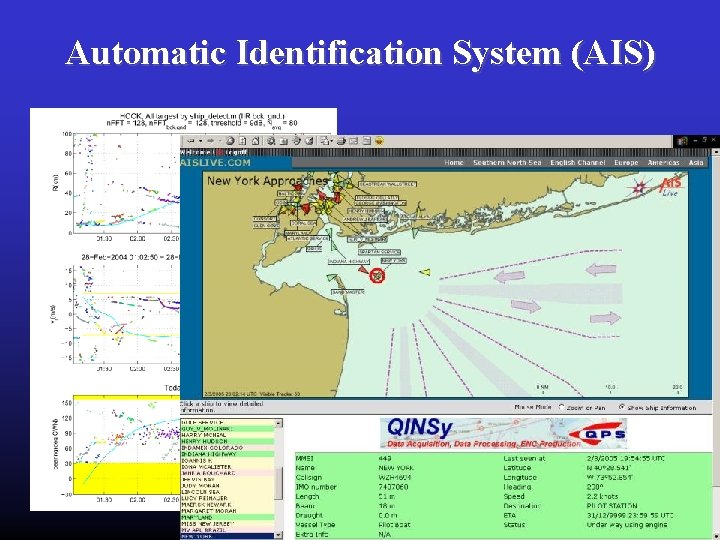The image size is (720, 540).
Task: Open the Asia menu item
Action: tap(696, 163)
